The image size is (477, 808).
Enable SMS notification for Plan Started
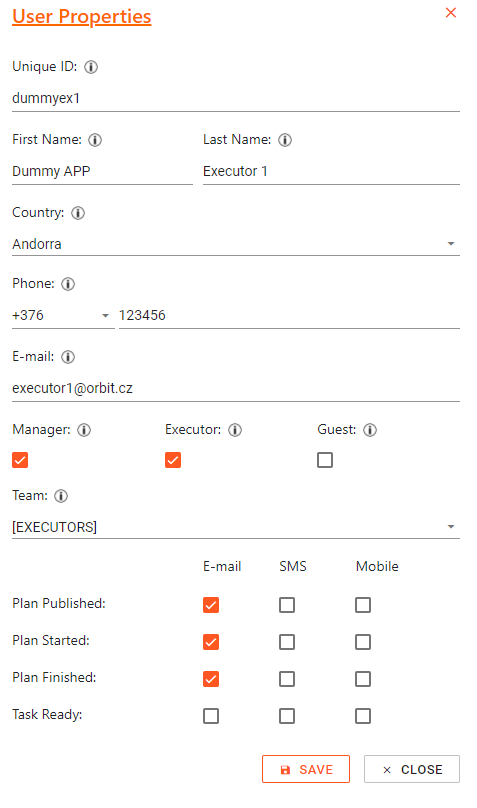coord(287,642)
